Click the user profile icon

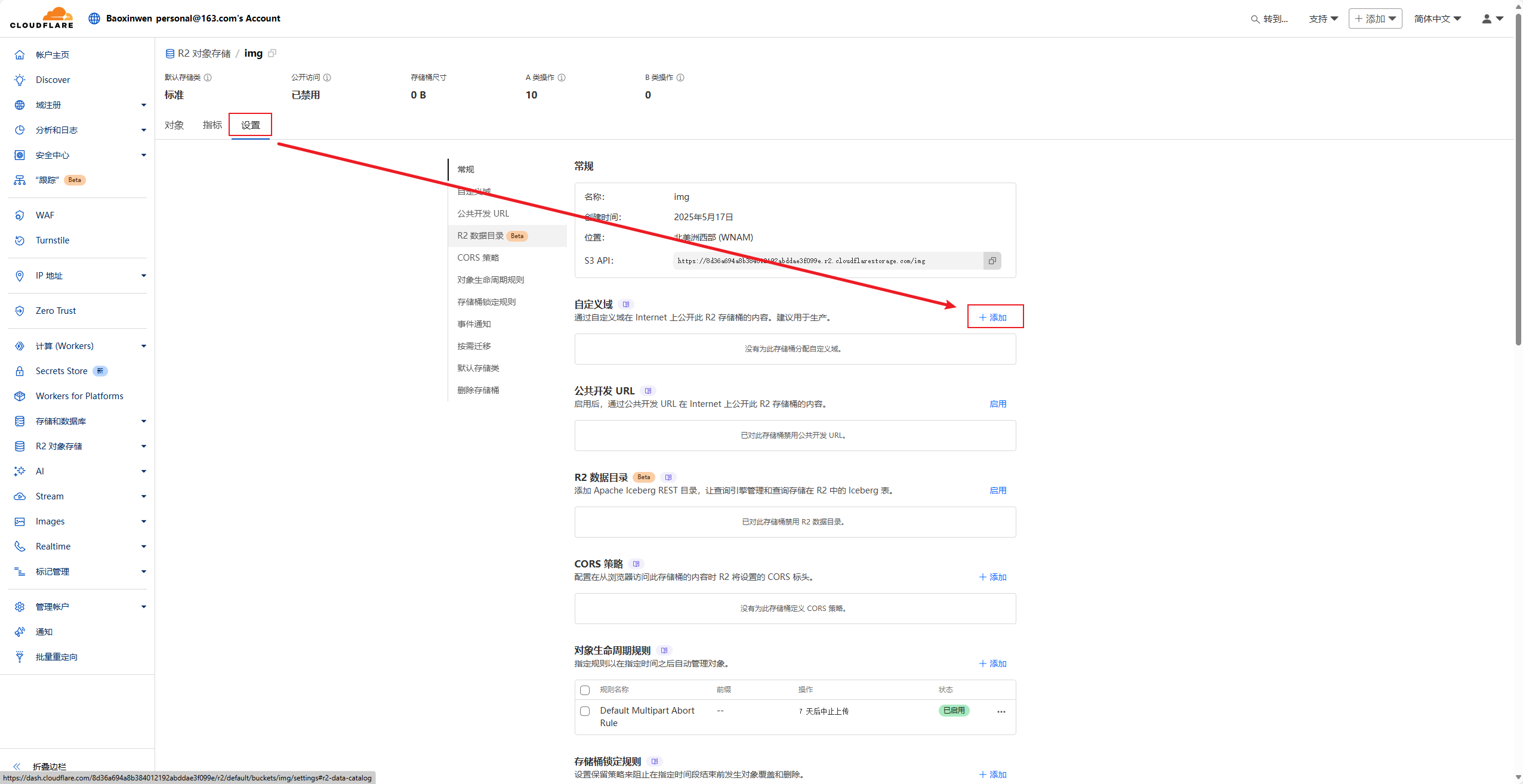1487,18
